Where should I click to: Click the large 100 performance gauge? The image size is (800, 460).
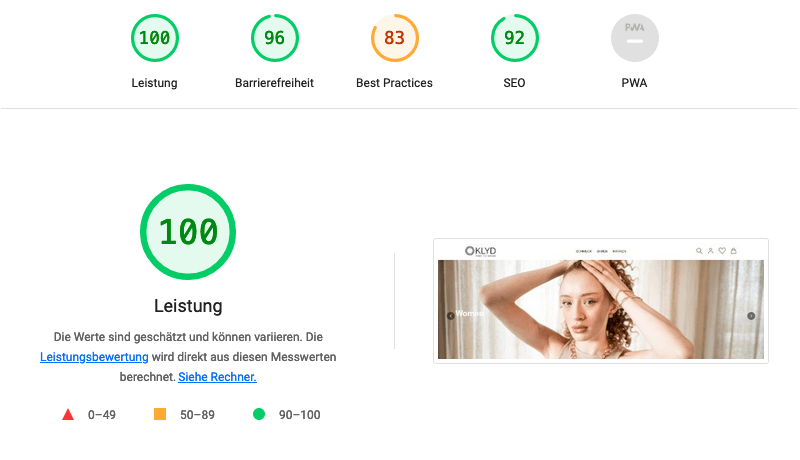tap(188, 232)
